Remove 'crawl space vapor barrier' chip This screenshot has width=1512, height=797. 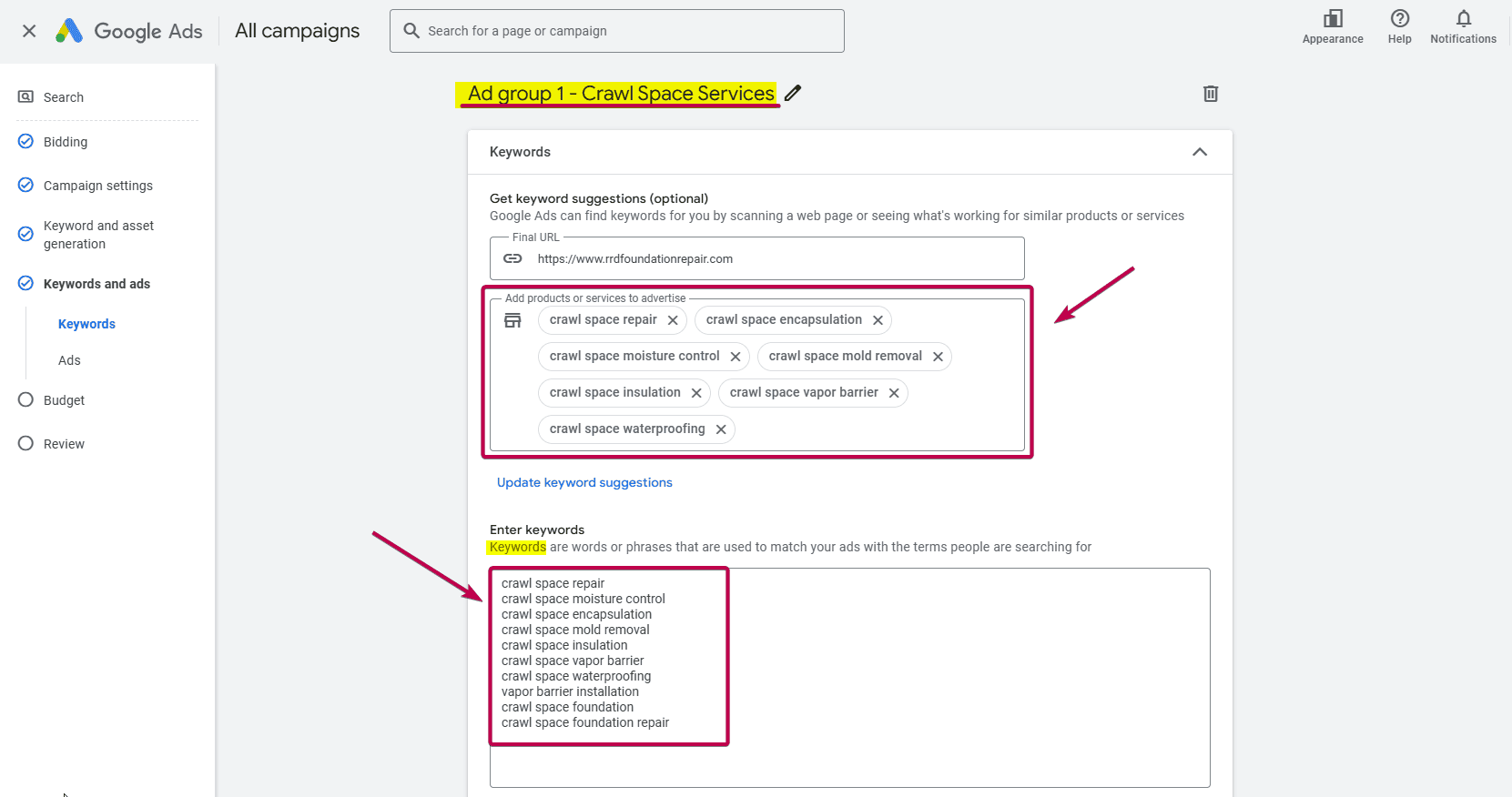(x=894, y=393)
